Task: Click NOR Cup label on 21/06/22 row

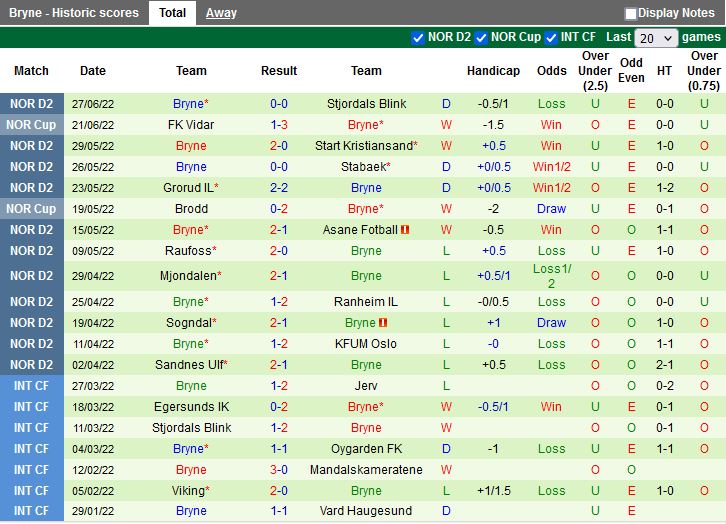Action: click(31, 125)
